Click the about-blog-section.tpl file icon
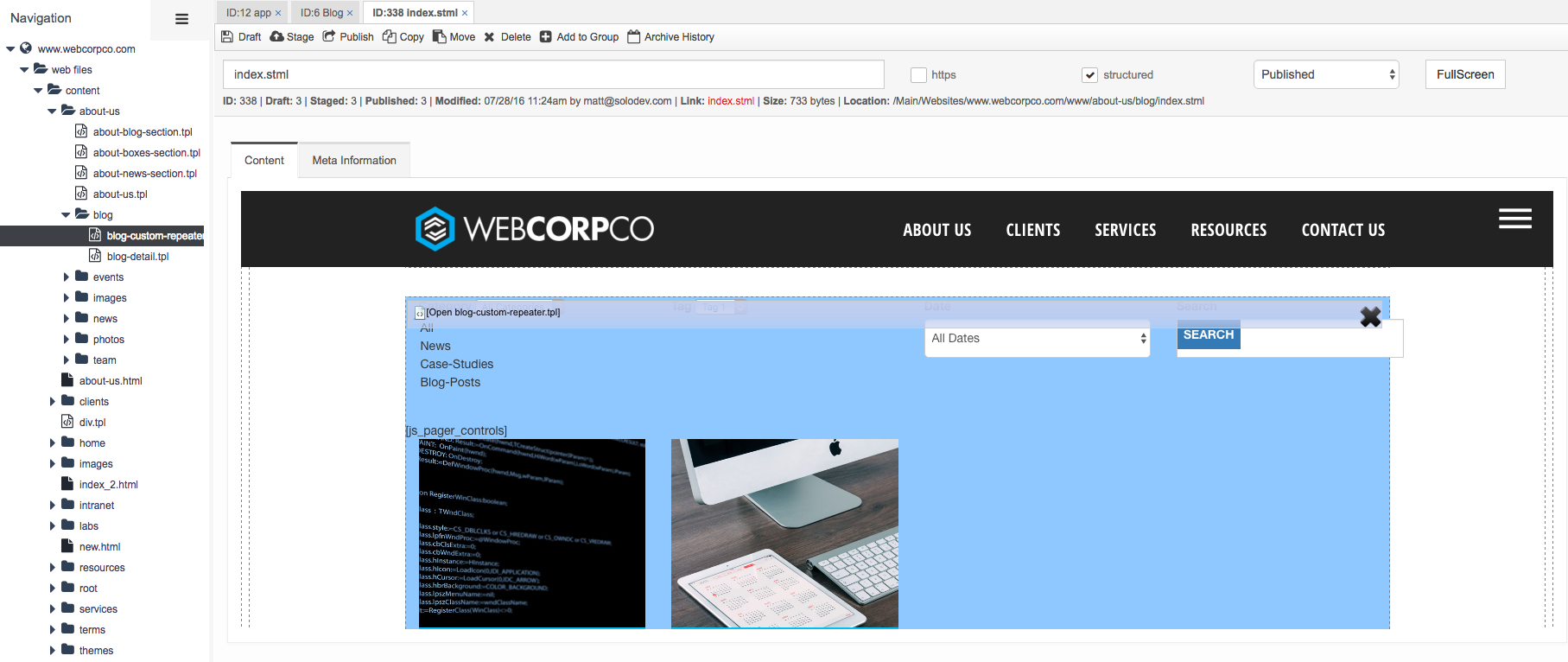Viewport: 1568px width, 662px height. pyautogui.click(x=81, y=131)
